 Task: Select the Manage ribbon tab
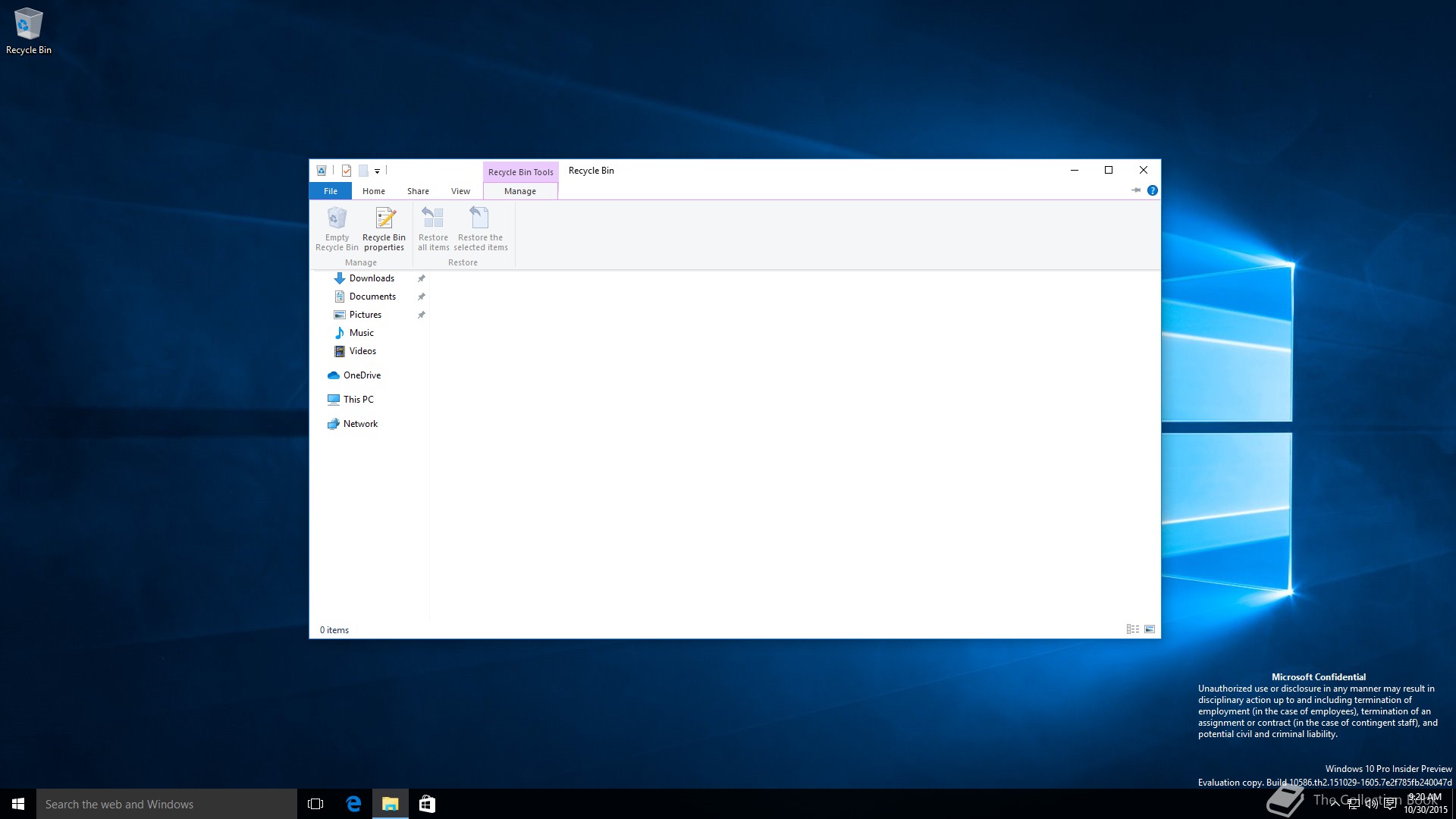(x=520, y=191)
